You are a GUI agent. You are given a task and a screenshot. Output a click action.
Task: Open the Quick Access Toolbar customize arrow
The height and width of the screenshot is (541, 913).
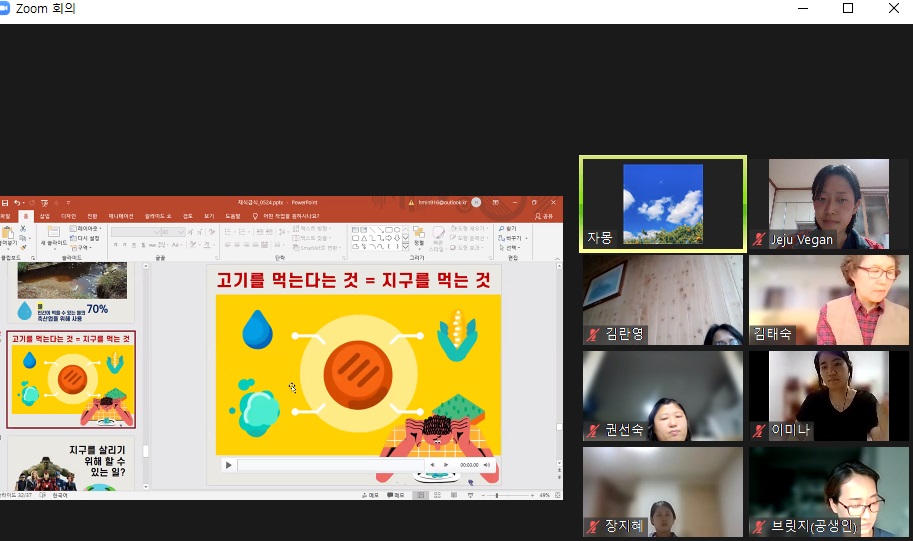pyautogui.click(x=68, y=203)
